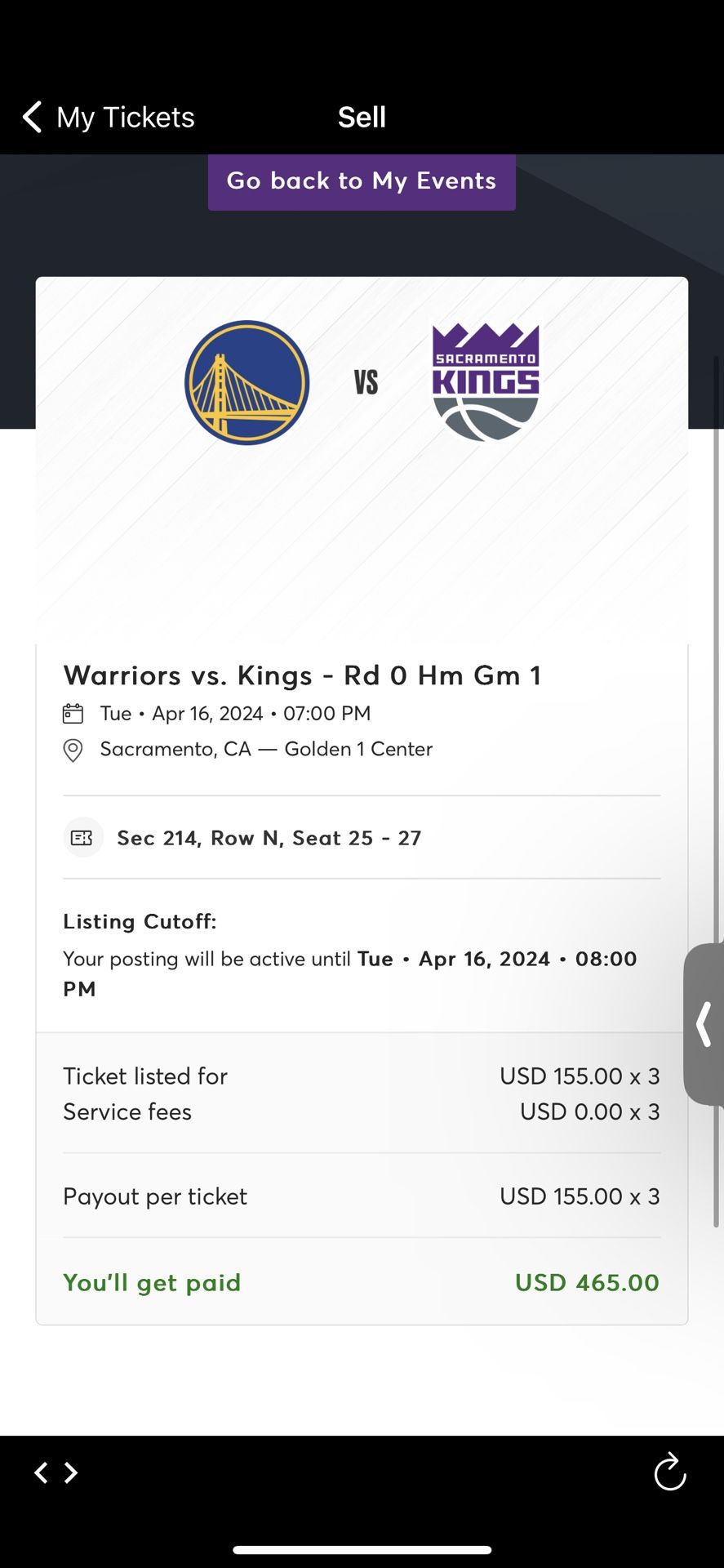Tap the Golden State Warriors logo
This screenshot has width=724, height=1568.
pos(247,382)
